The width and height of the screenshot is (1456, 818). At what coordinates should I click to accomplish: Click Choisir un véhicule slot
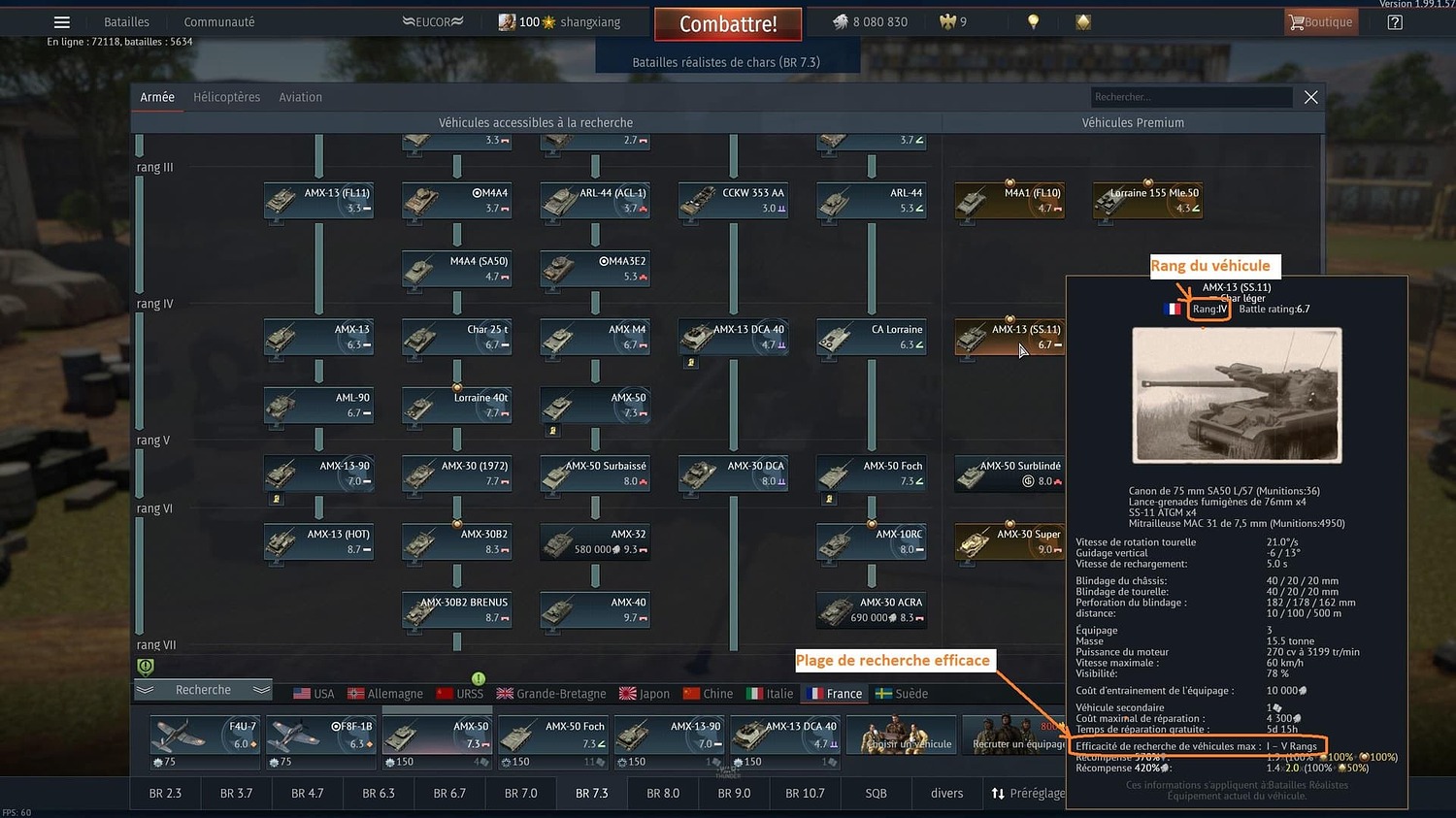(x=901, y=736)
